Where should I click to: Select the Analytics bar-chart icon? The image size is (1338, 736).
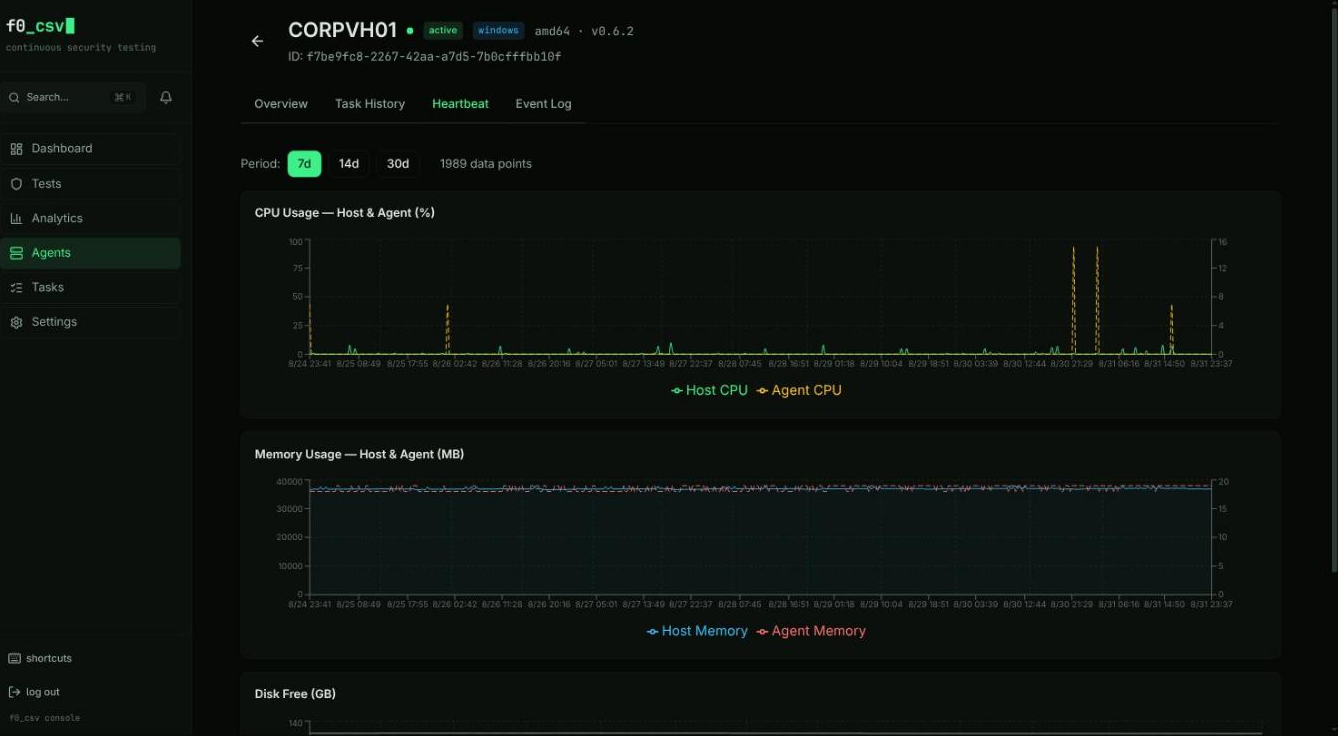pyautogui.click(x=16, y=218)
